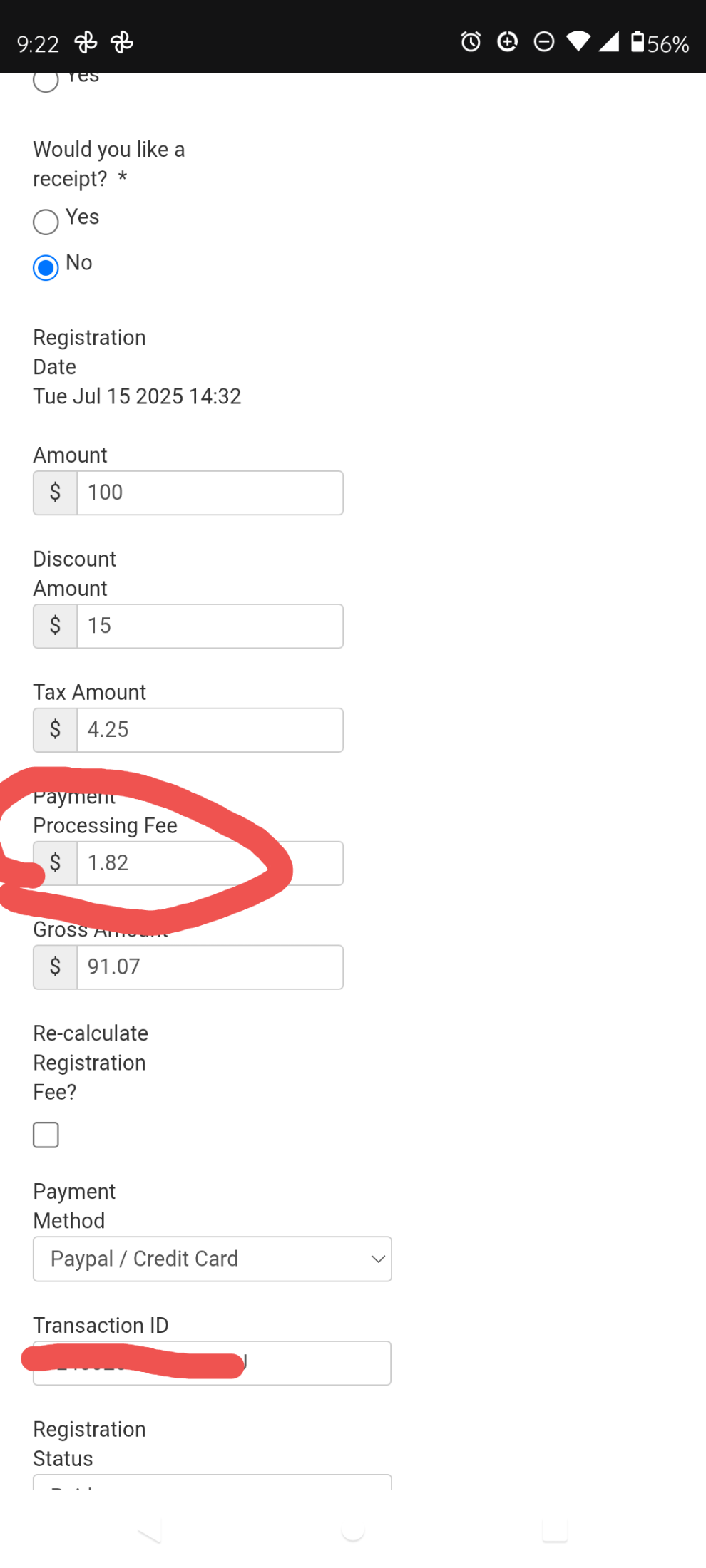The width and height of the screenshot is (706, 1568).
Task: Tap the first pinwheel notification icon
Action: pyautogui.click(x=86, y=43)
